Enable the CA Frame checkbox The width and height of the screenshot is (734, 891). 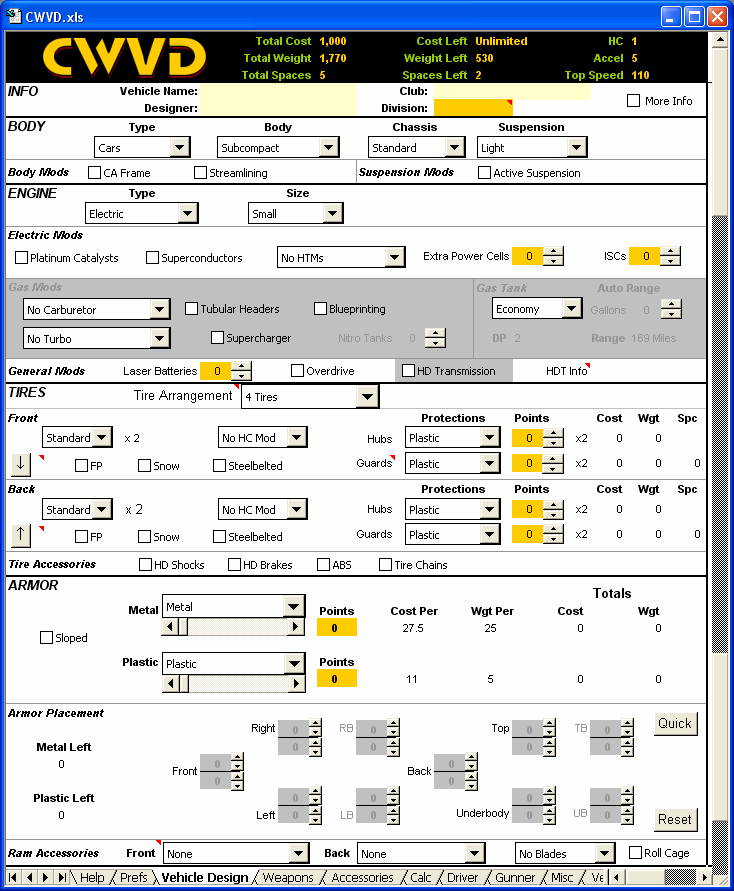pyautogui.click(x=96, y=173)
